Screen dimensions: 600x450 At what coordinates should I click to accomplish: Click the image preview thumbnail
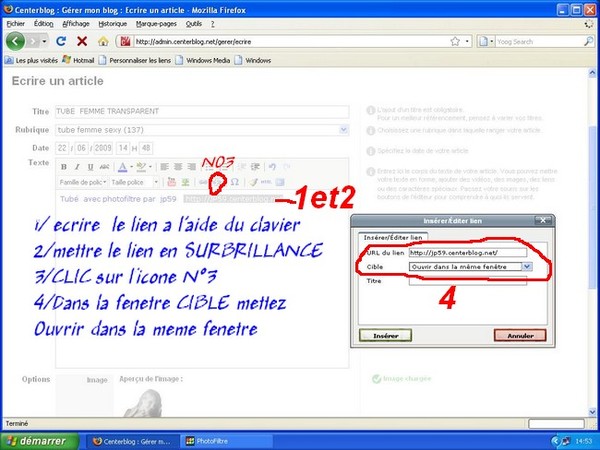pyautogui.click(x=145, y=403)
